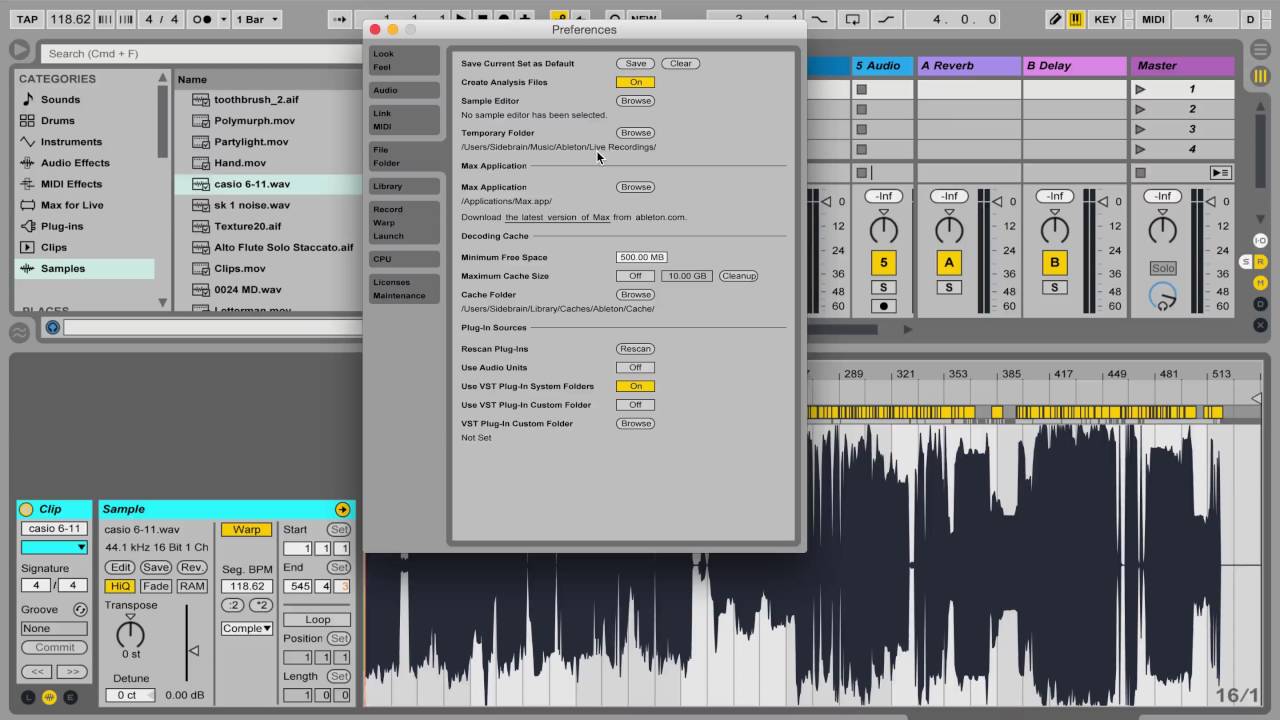Viewport: 1280px width, 720px height.
Task: Click the Clip activator circle in the Clip panel
Action: coord(26,509)
